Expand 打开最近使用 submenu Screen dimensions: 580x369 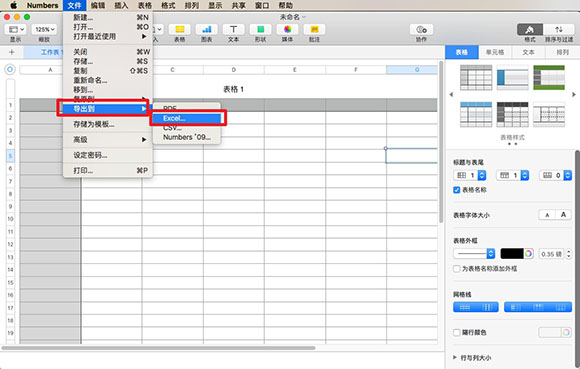(x=108, y=36)
